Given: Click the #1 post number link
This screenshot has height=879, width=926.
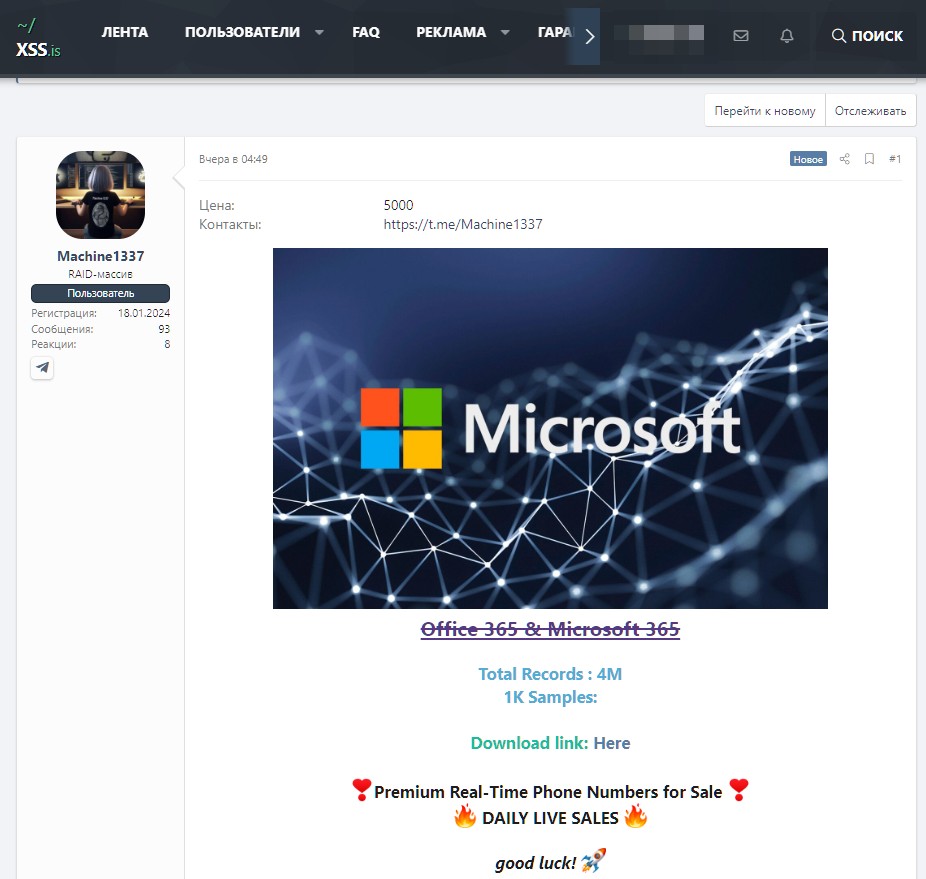Looking at the screenshot, I should pos(895,159).
